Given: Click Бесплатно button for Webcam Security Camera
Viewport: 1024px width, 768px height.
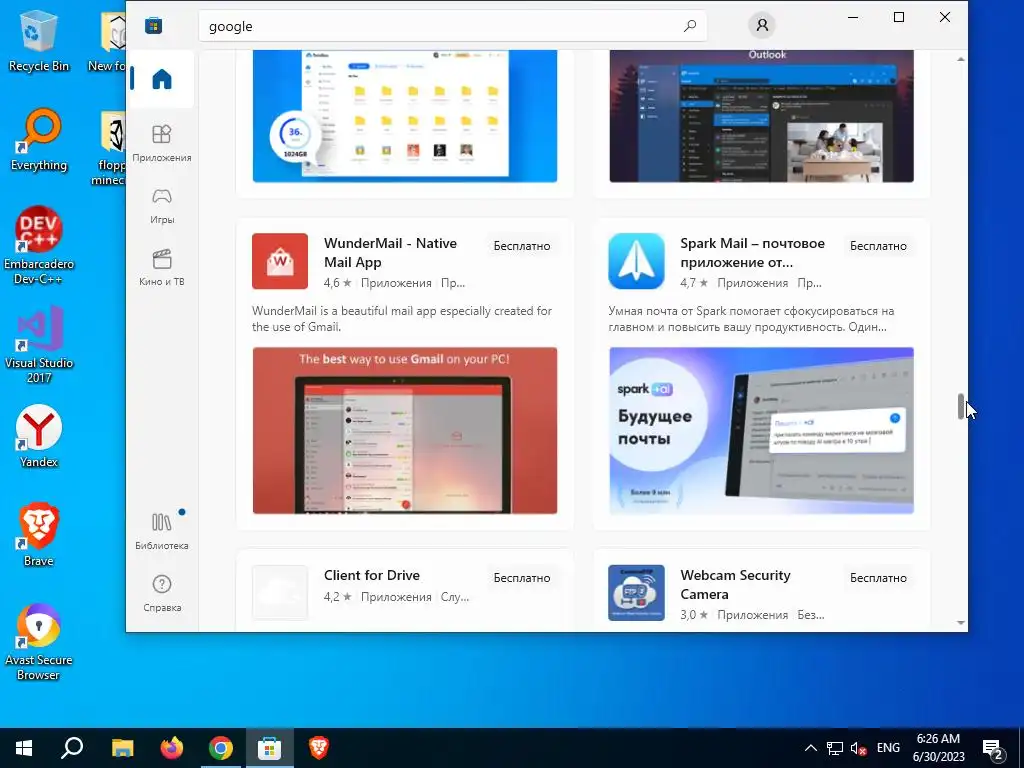Looking at the screenshot, I should pyautogui.click(x=878, y=577).
